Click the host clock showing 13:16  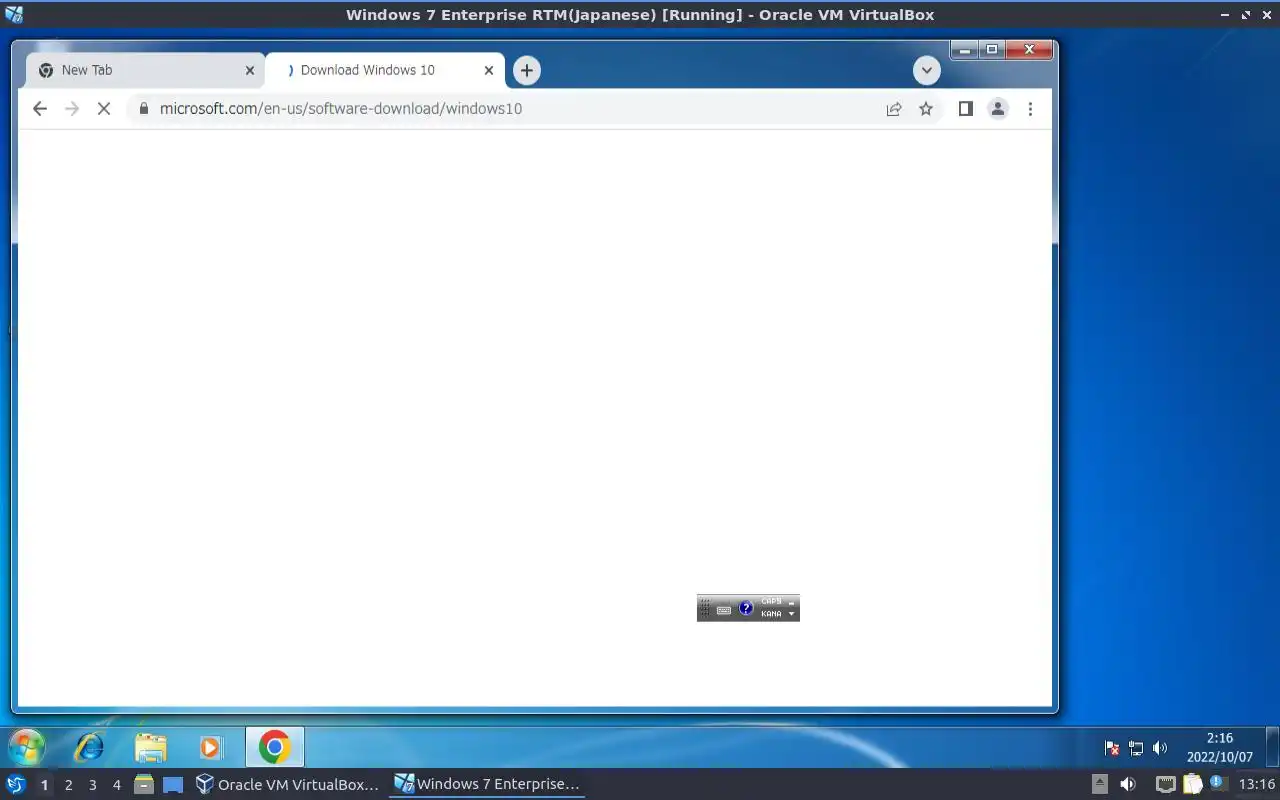(x=1257, y=785)
